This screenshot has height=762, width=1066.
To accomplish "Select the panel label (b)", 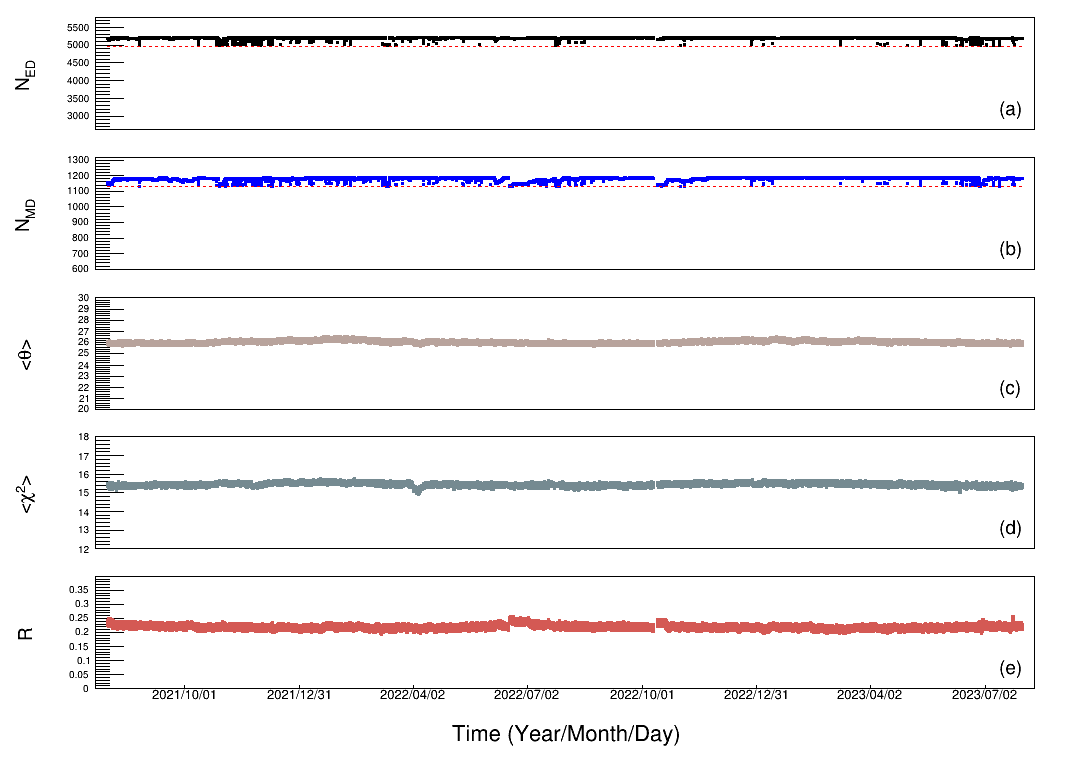I will pyautogui.click(x=1010, y=249).
